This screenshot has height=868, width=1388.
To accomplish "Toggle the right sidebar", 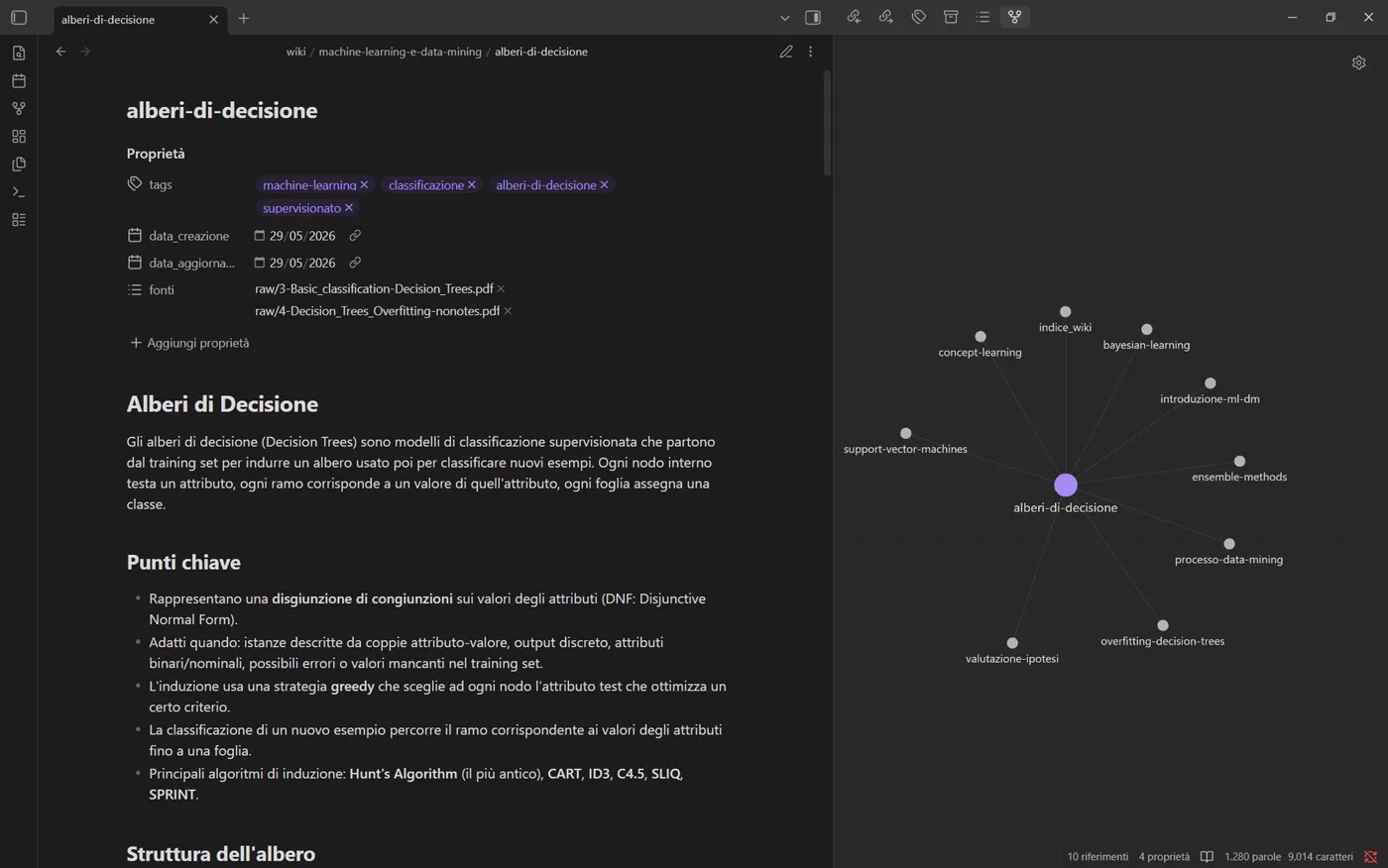I will (813, 18).
